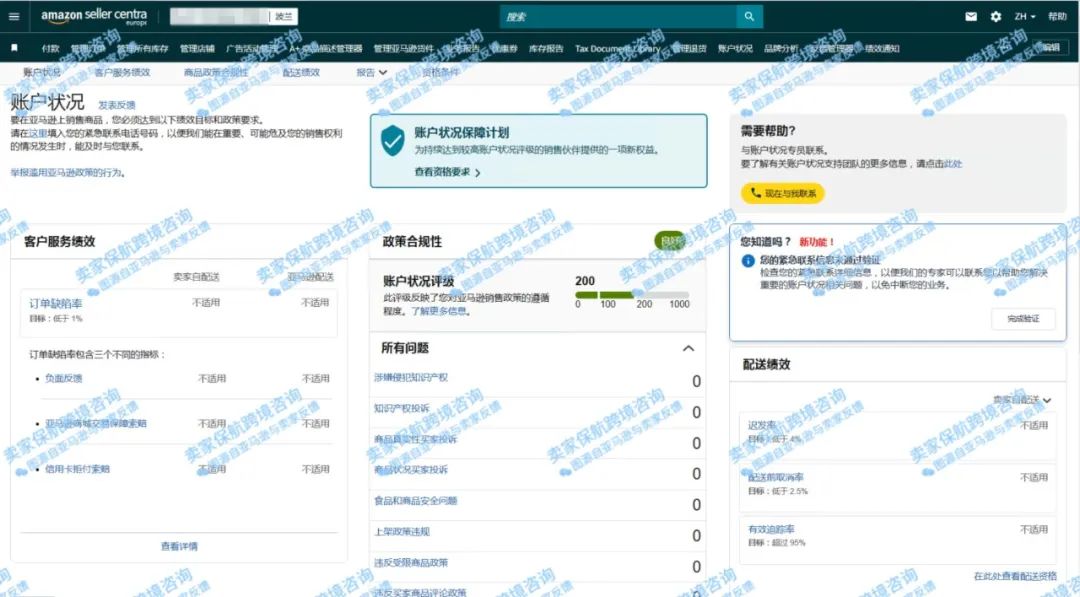The width and height of the screenshot is (1080, 597).
Task: Open the ZH language dropdown
Action: pos(1024,17)
